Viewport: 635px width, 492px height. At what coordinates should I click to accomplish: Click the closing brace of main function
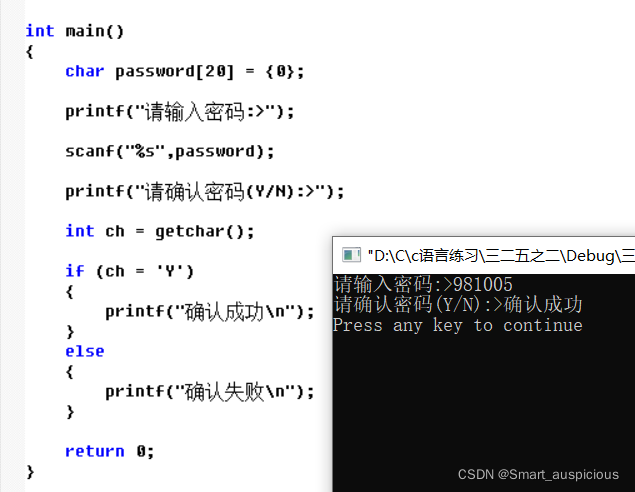click(x=30, y=472)
